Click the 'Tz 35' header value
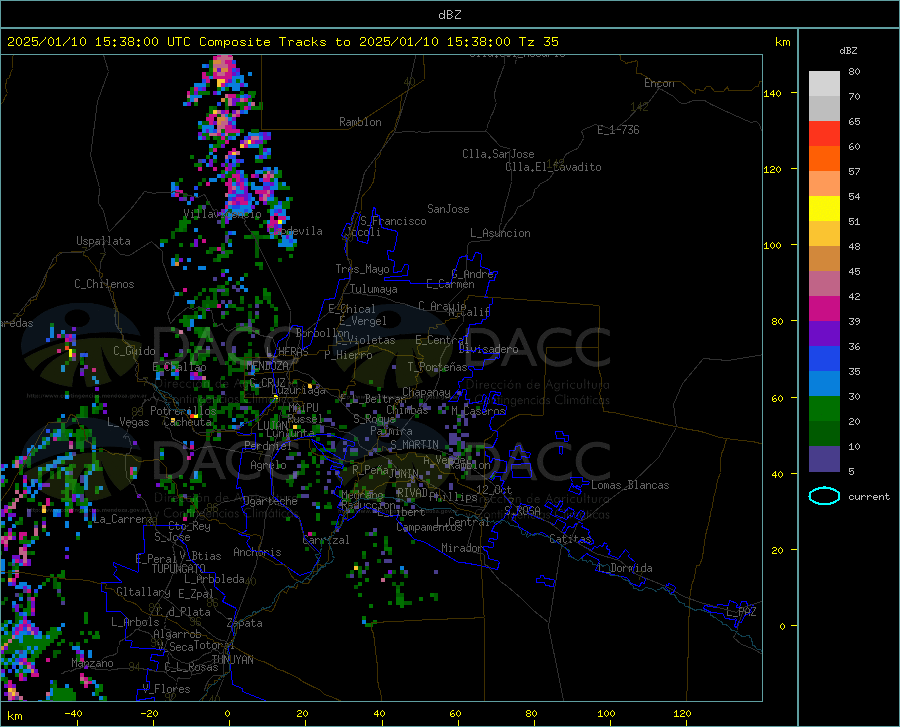Image resolution: width=900 pixels, height=727 pixels. click(x=538, y=42)
